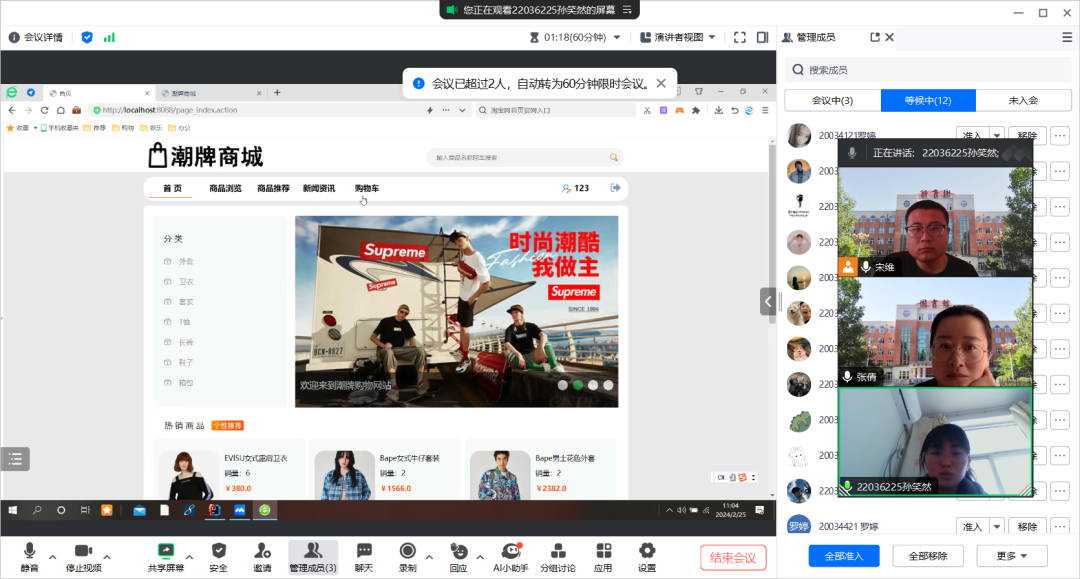1080x579 pixels.
Task: Switch to the 未入会 tab
Action: tap(1023, 100)
